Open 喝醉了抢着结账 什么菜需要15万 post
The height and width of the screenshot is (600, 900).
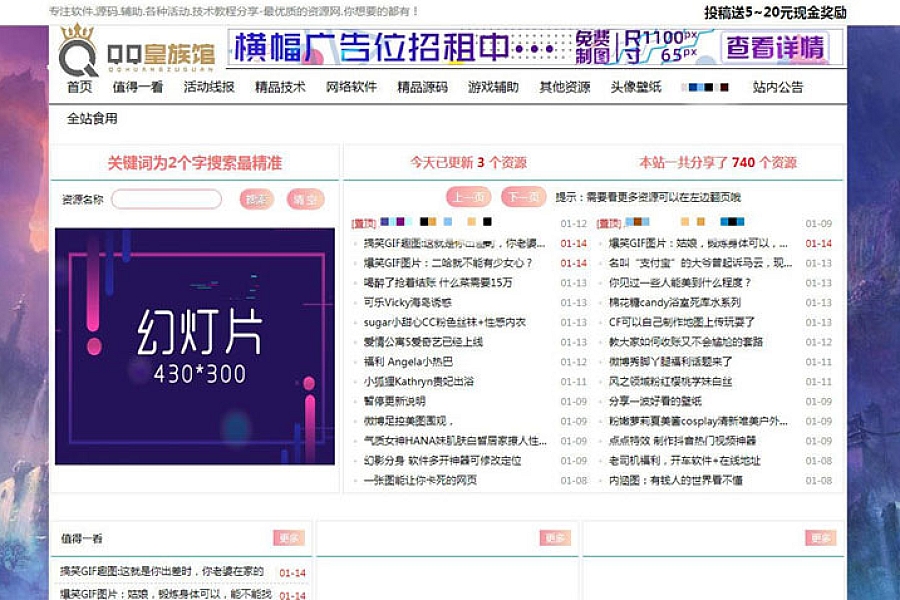click(438, 282)
